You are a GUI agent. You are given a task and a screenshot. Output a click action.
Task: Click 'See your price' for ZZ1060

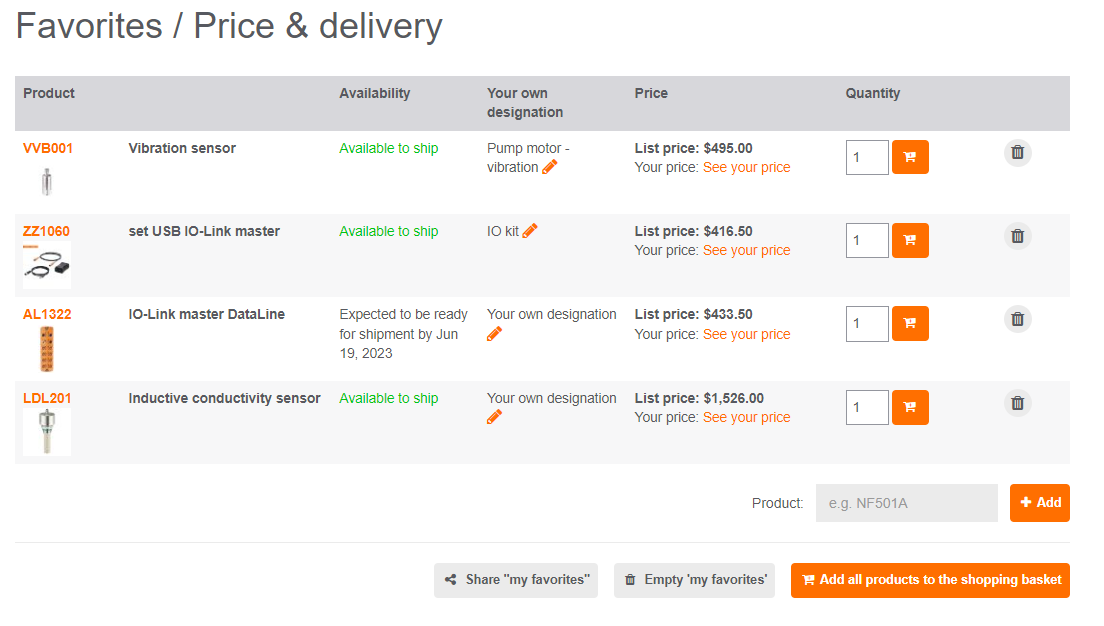[746, 250]
